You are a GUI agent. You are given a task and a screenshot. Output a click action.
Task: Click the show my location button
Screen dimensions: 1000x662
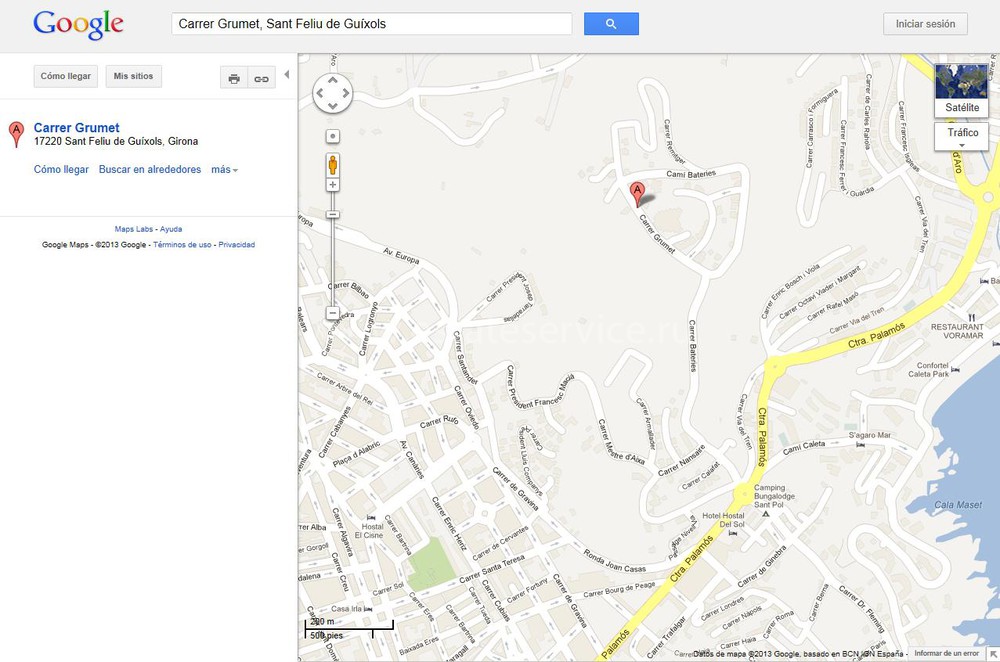(332, 136)
